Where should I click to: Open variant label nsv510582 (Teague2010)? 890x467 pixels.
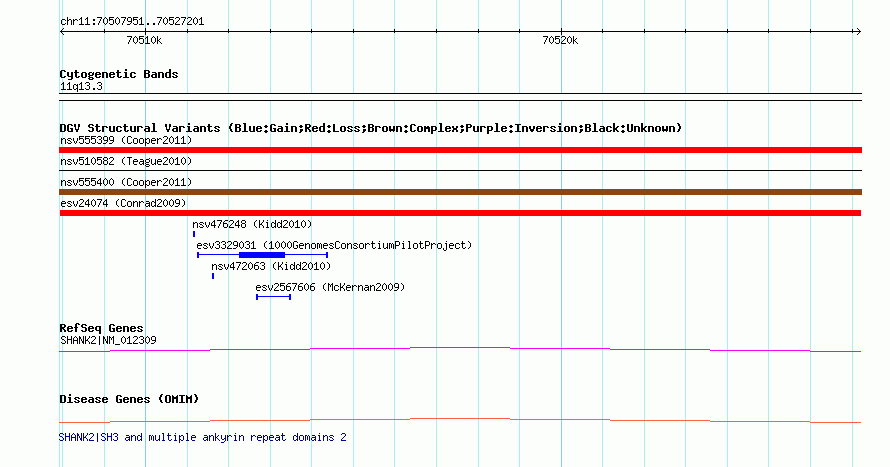[126, 161]
